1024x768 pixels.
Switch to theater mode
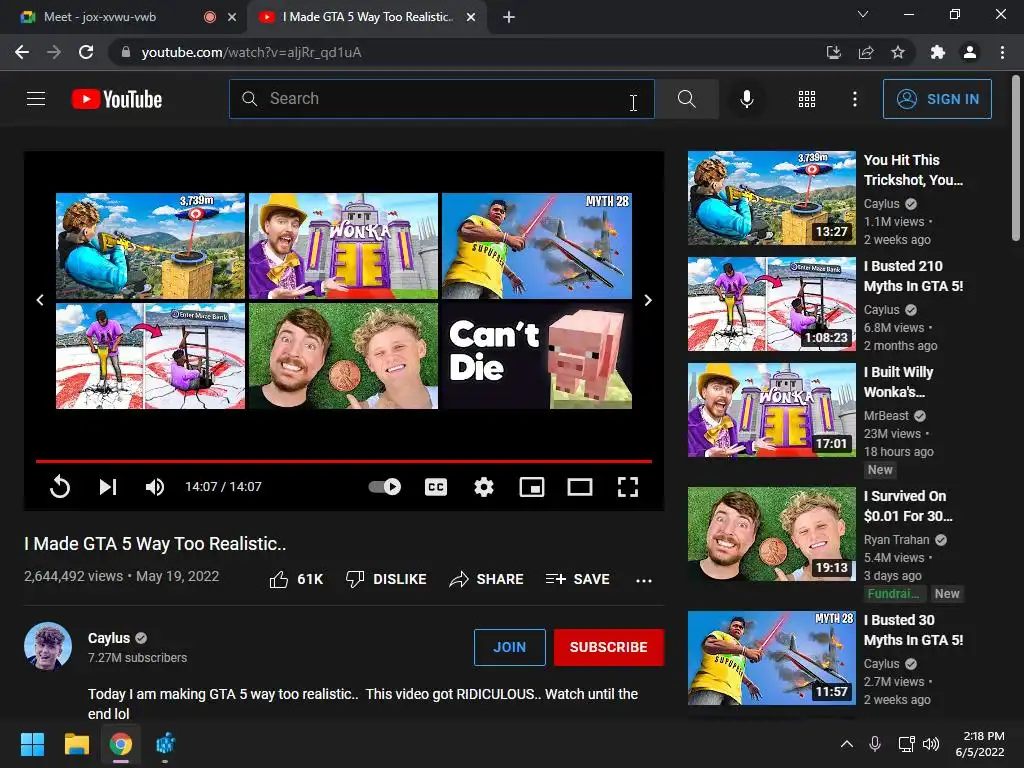pos(579,487)
